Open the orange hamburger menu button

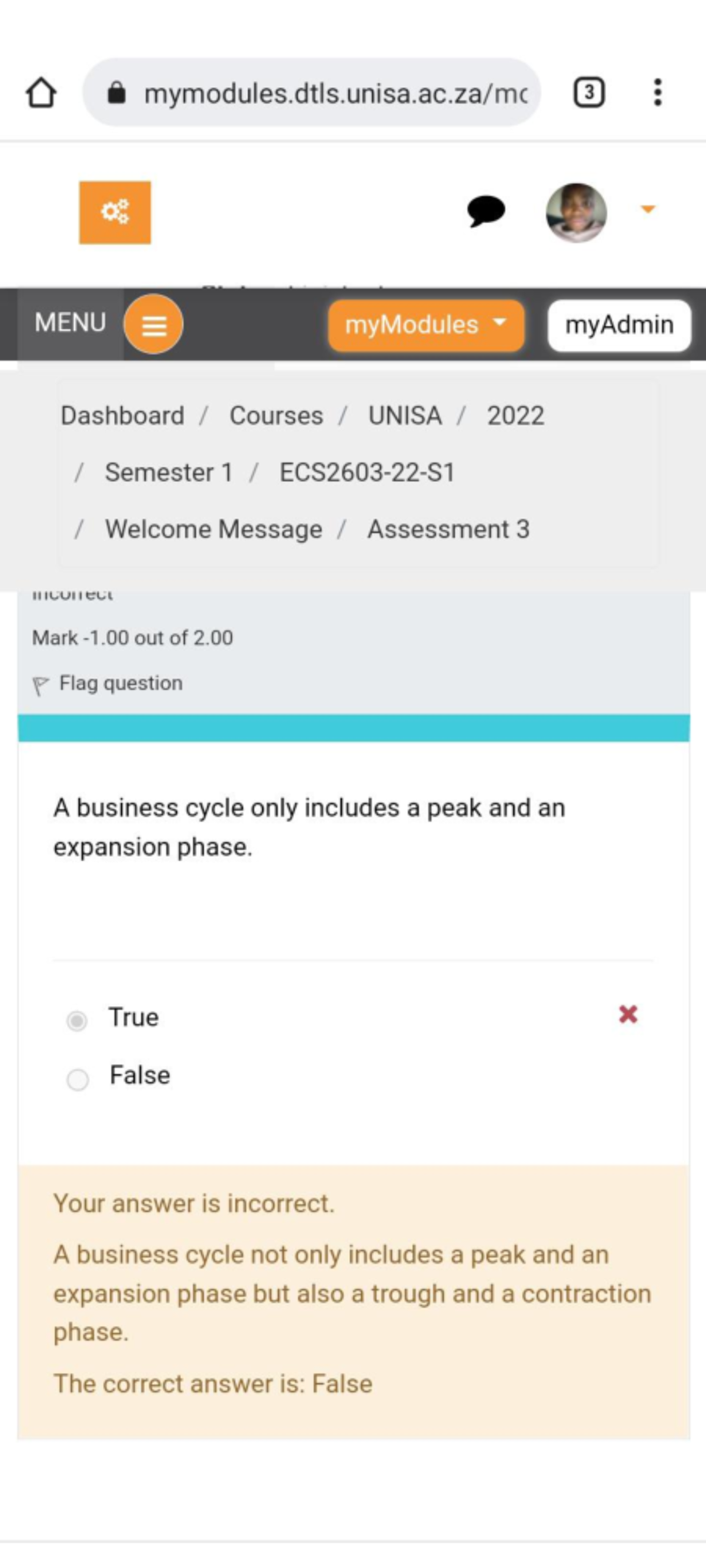(x=154, y=325)
